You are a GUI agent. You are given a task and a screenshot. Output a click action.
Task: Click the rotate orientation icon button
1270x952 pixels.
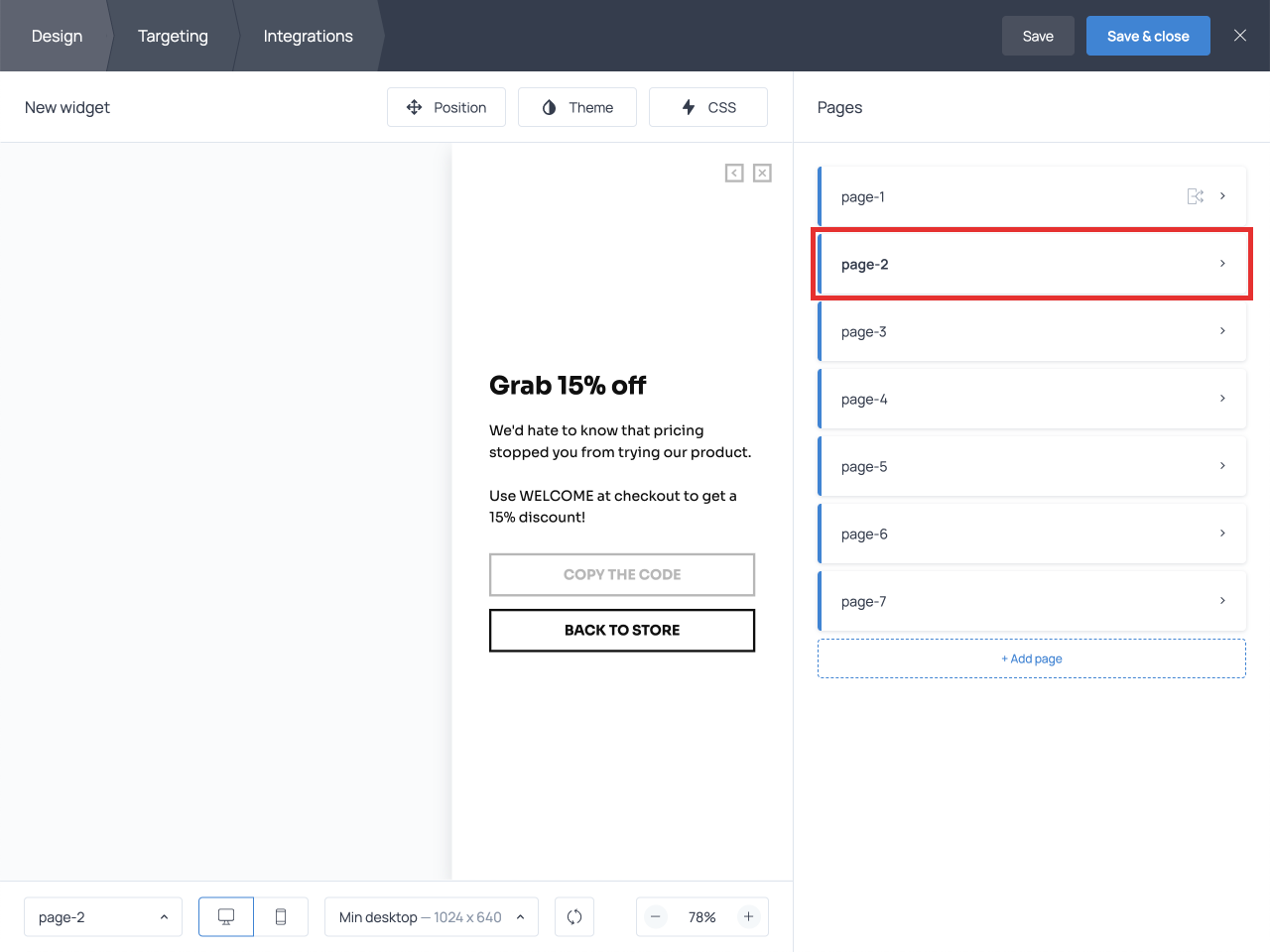(x=574, y=917)
